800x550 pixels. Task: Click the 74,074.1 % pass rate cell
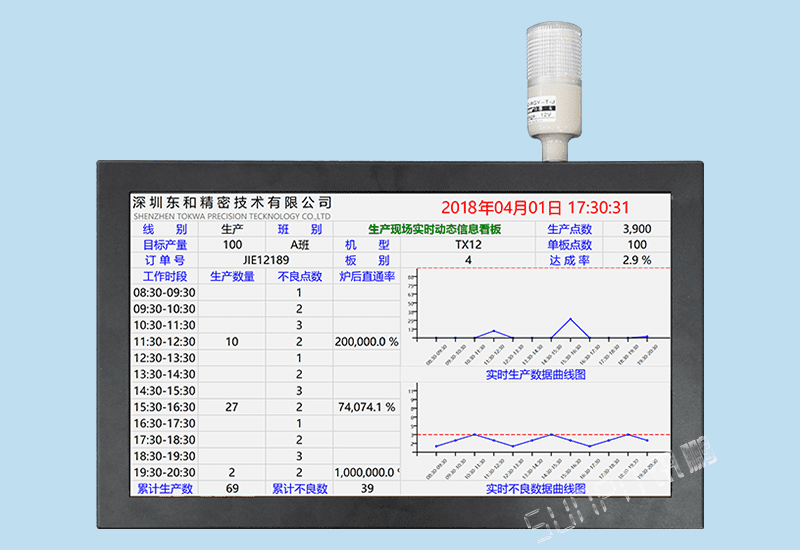pyautogui.click(x=366, y=407)
